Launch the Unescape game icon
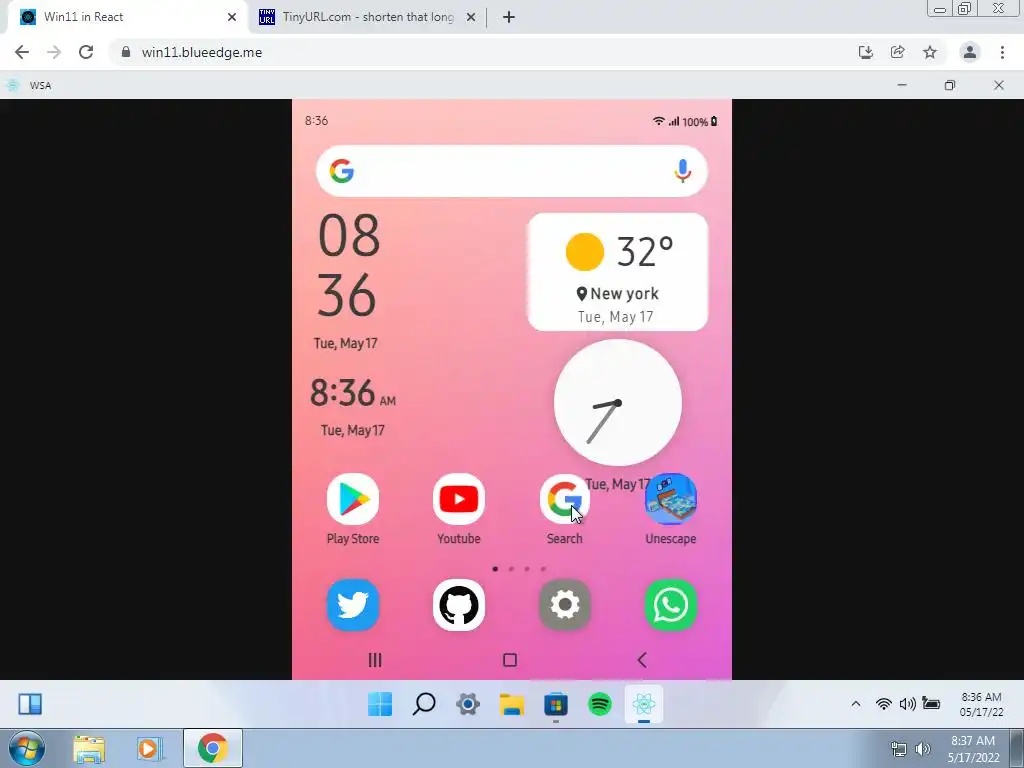This screenshot has width=1024, height=768. (x=671, y=500)
